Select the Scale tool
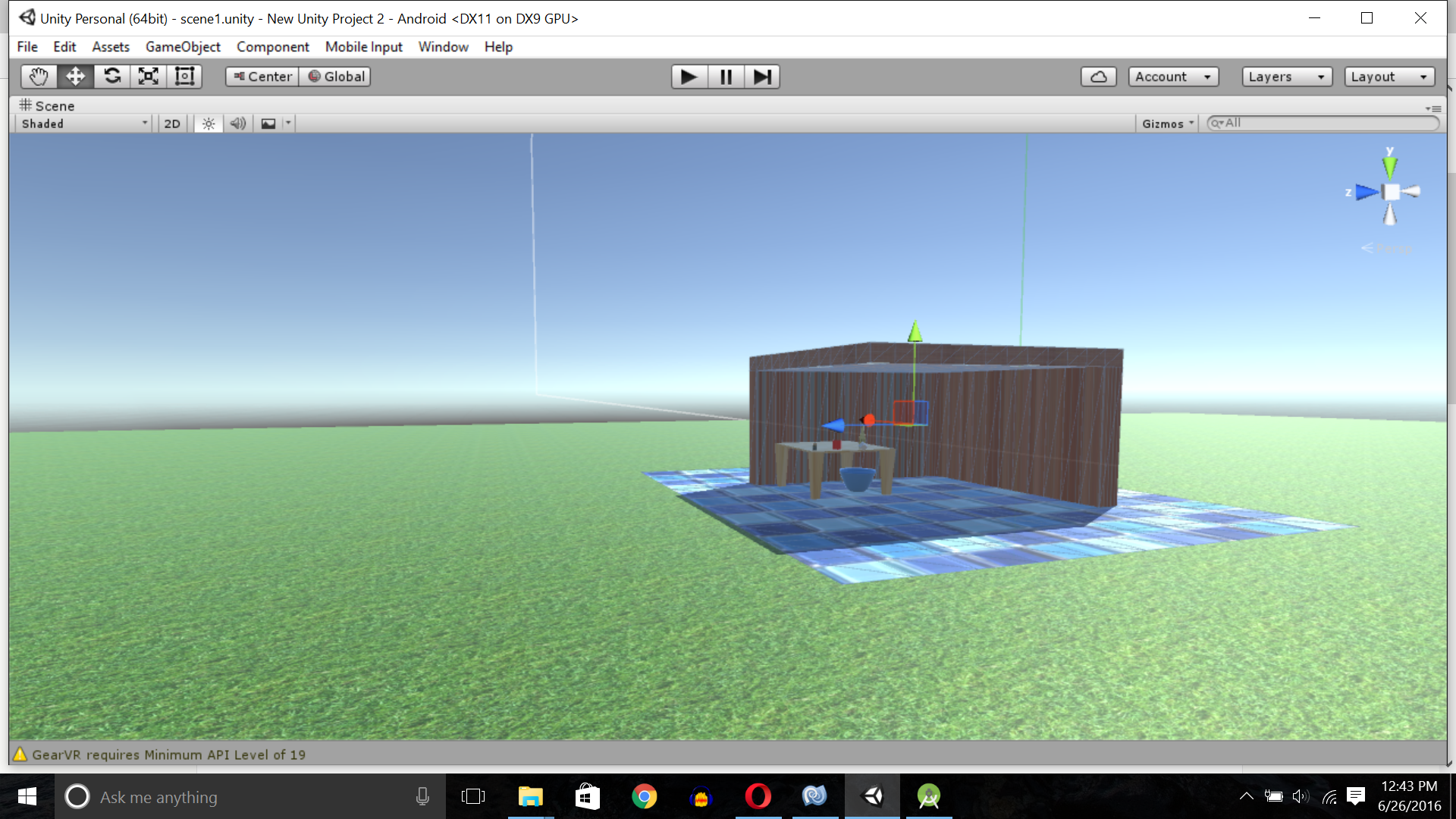Viewport: 1456px width, 819px height. tap(149, 77)
